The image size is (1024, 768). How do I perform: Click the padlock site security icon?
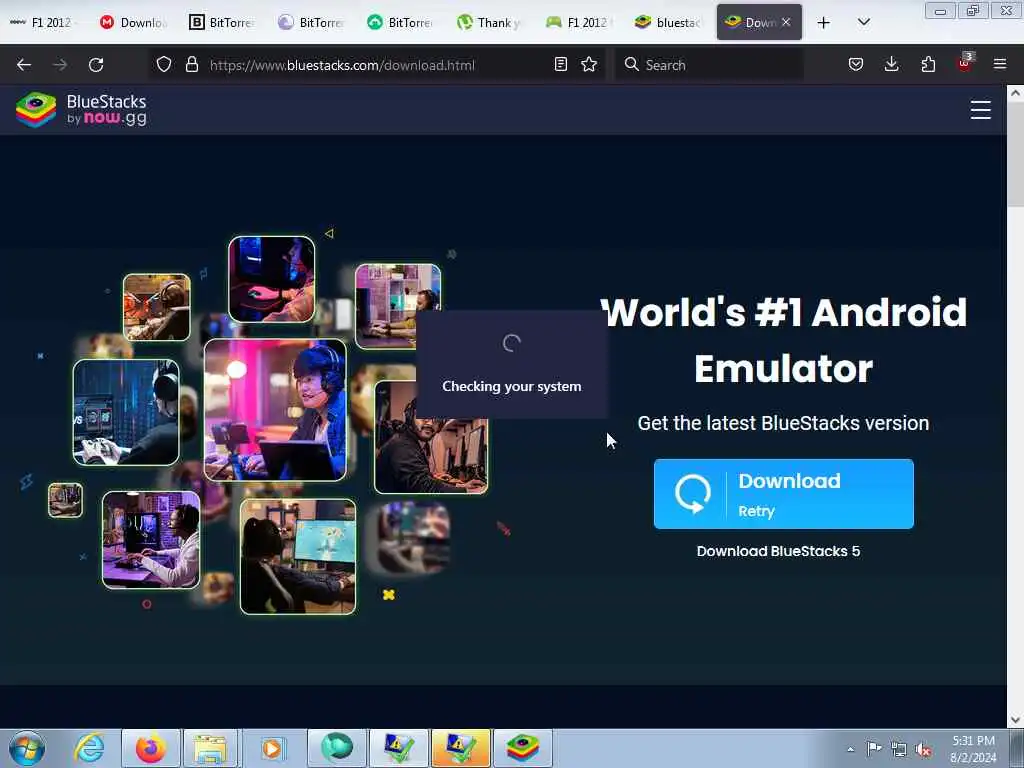(191, 65)
